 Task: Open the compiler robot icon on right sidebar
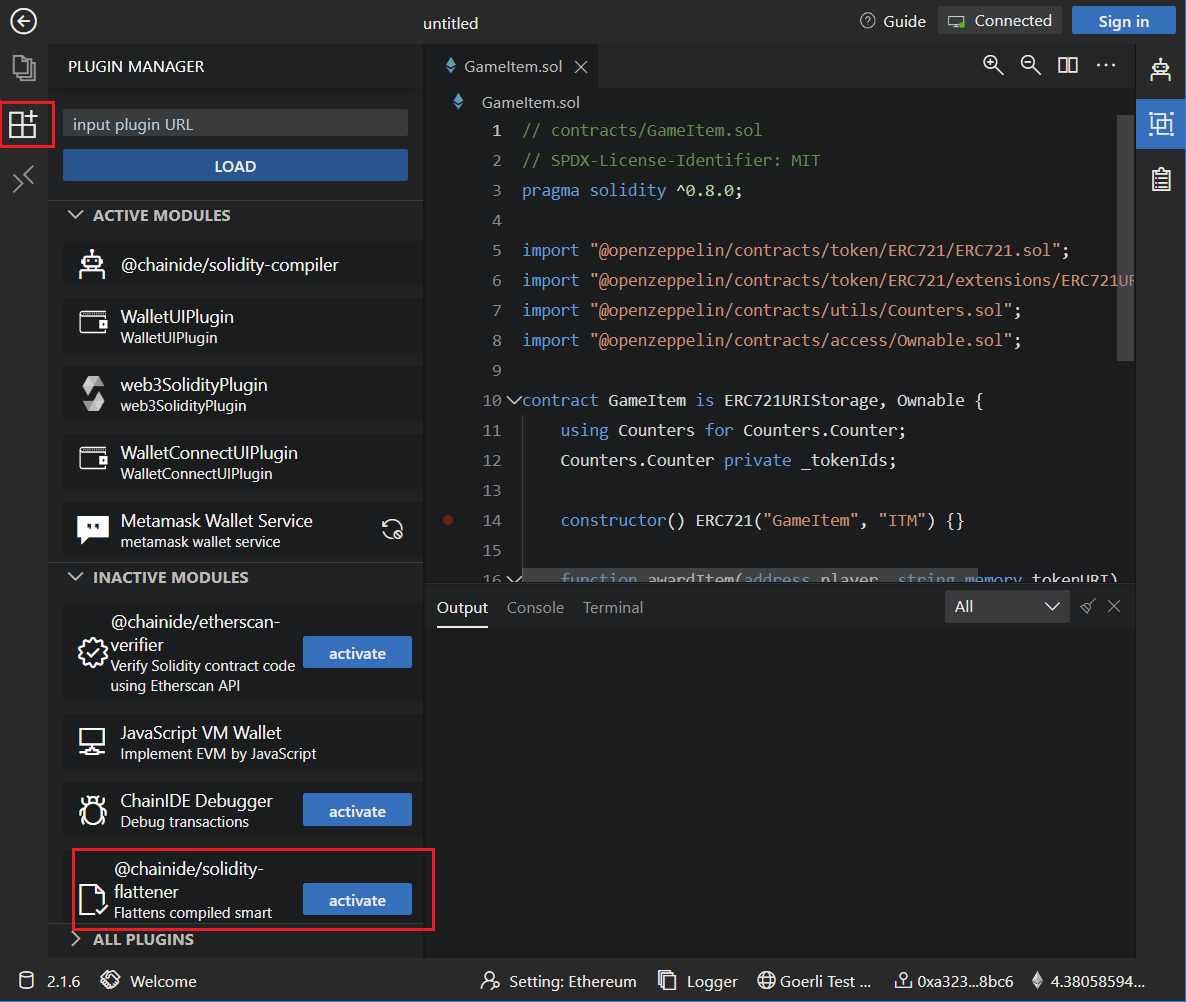tap(1160, 69)
